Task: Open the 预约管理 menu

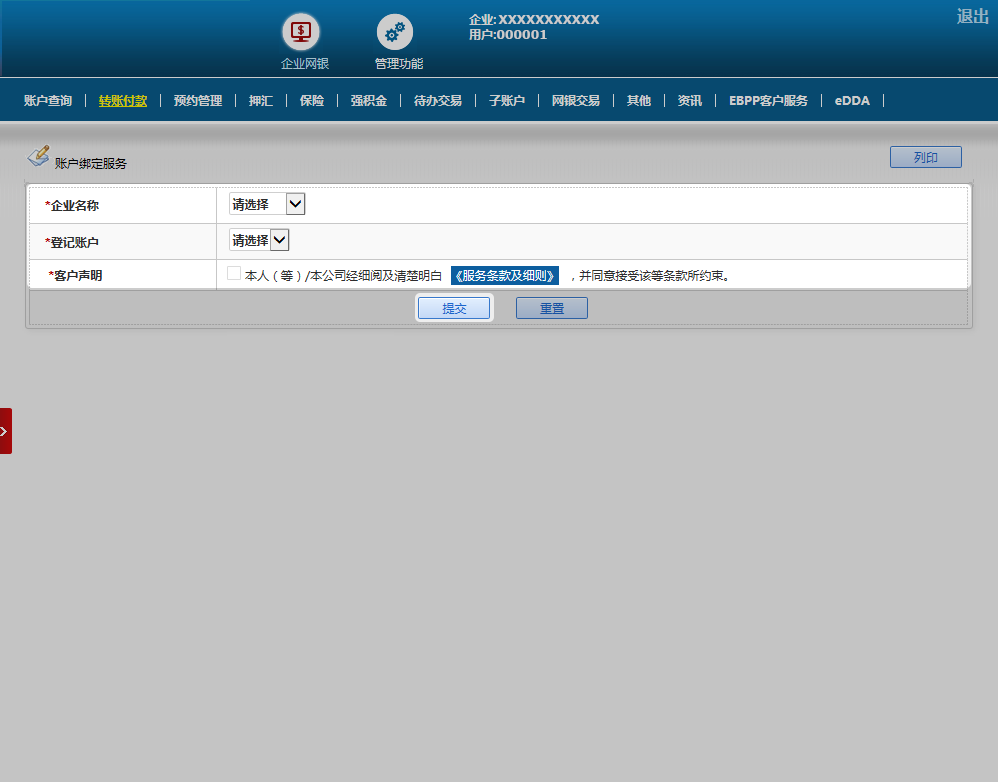Action: 198,101
